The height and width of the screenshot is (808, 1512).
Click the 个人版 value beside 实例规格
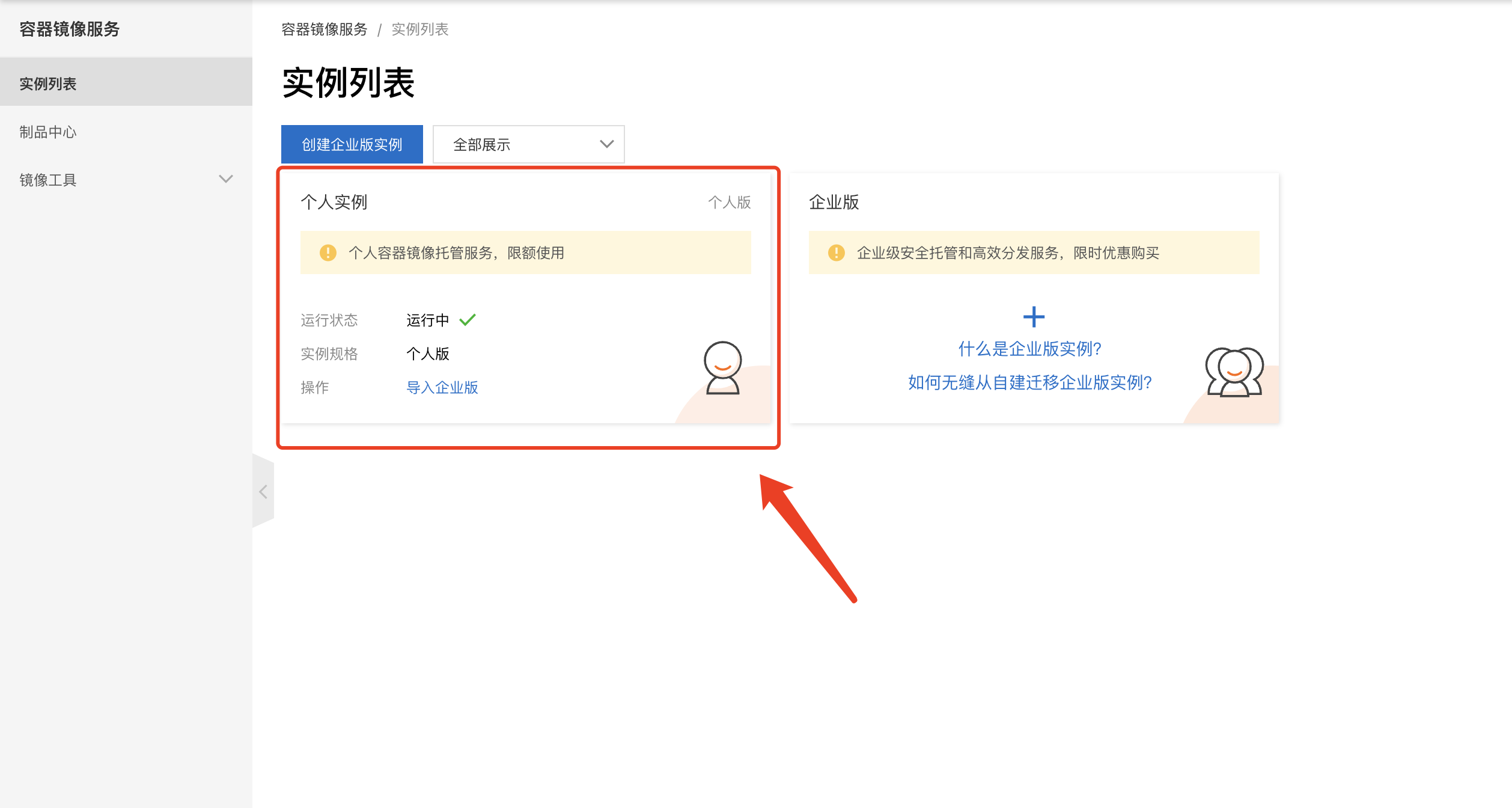coord(428,354)
